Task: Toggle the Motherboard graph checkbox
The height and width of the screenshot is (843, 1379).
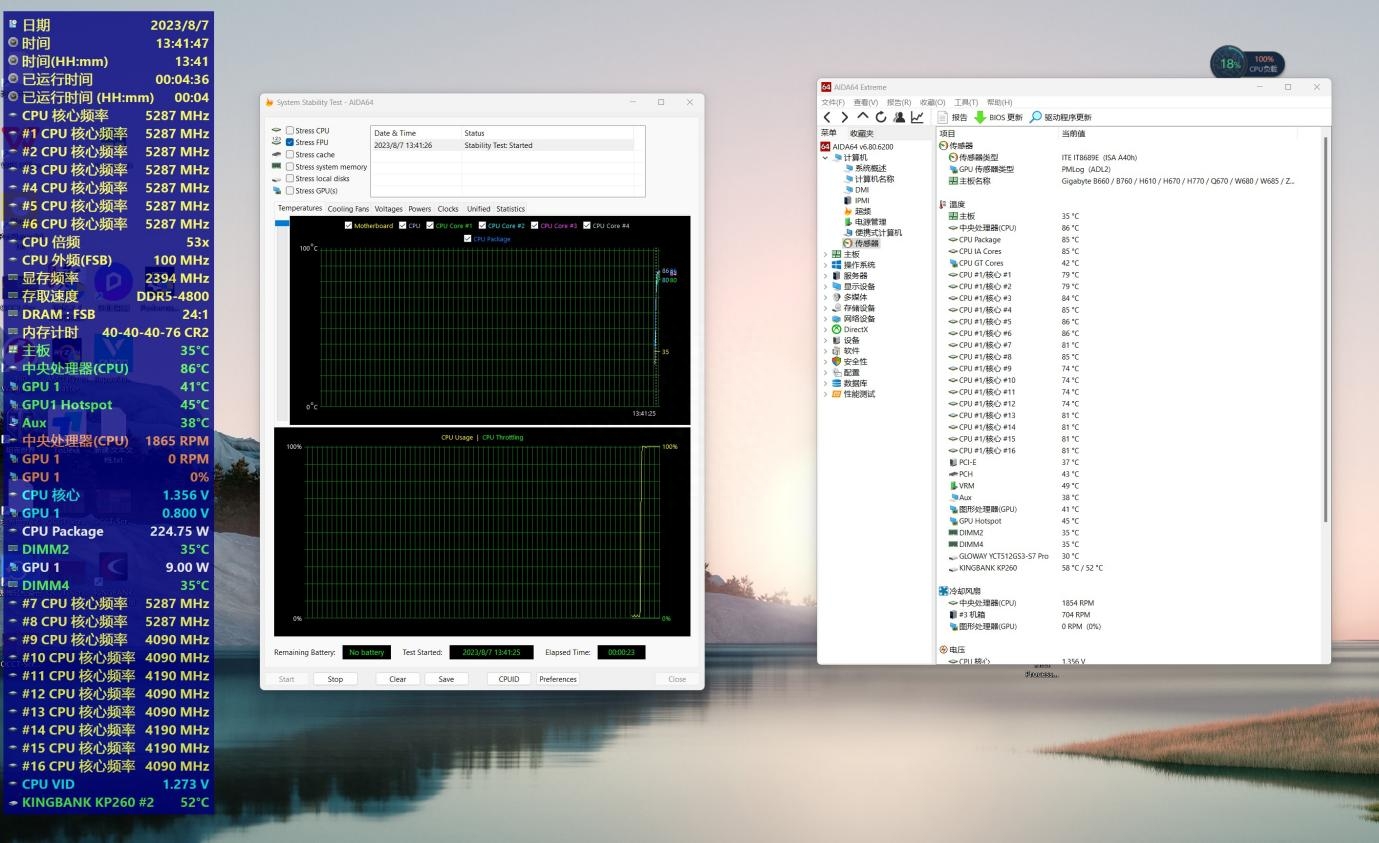Action: 348,225
